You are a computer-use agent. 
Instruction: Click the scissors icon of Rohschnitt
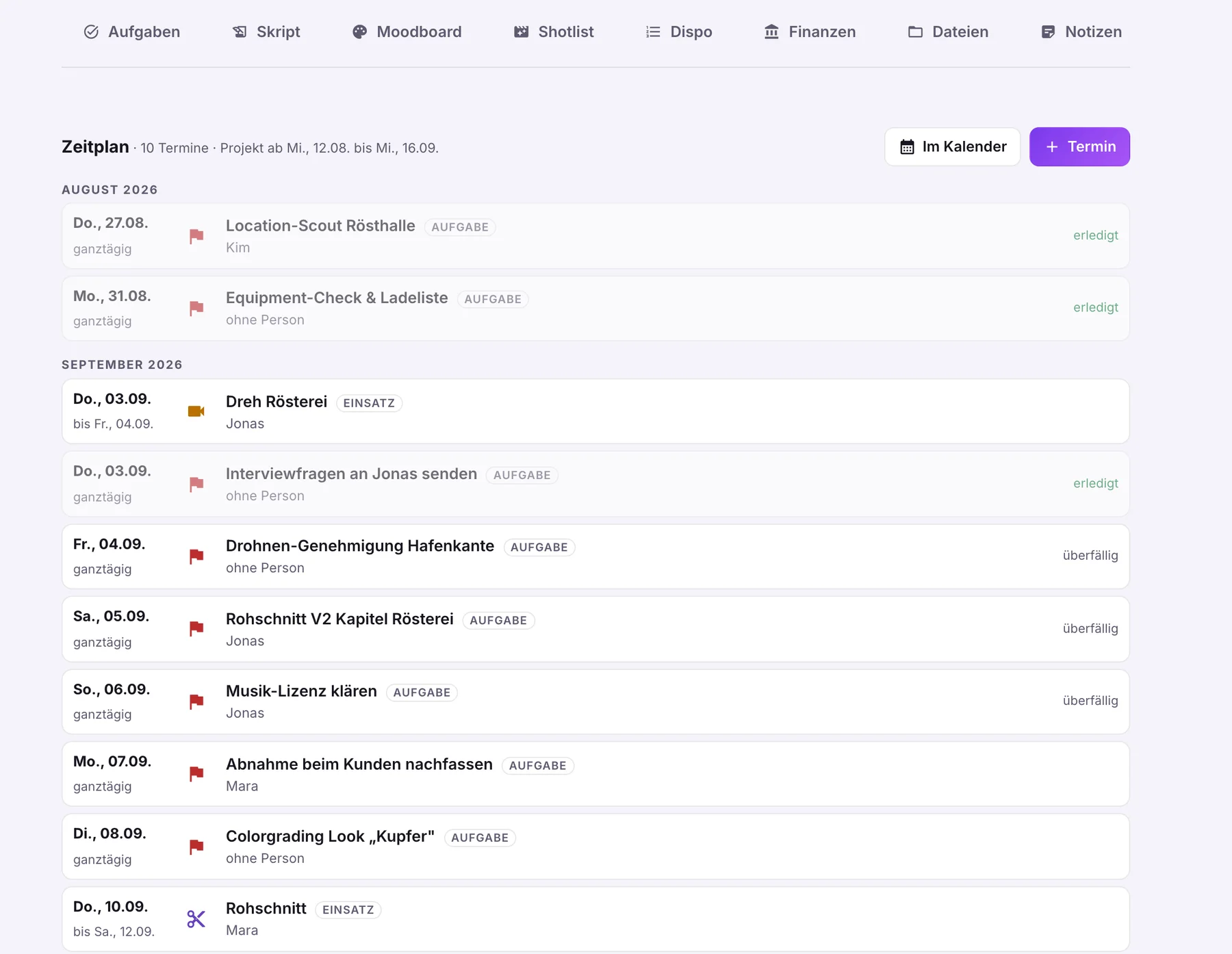(196, 919)
